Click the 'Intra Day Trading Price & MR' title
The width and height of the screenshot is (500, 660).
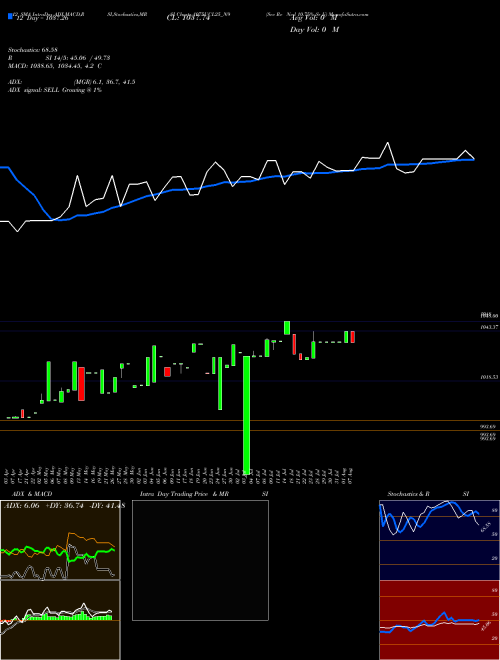click(184, 494)
